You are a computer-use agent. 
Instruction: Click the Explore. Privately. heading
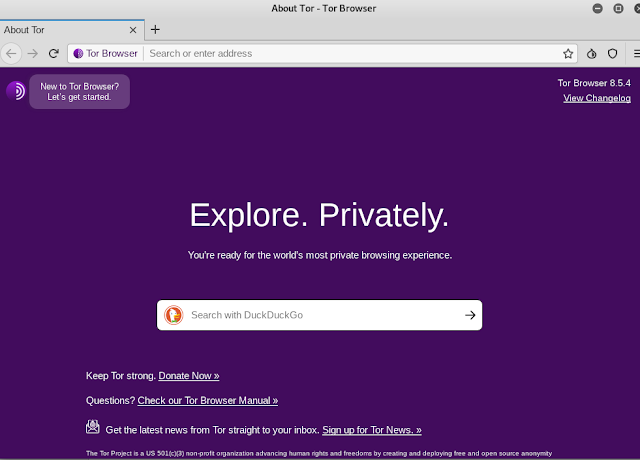tap(319, 215)
